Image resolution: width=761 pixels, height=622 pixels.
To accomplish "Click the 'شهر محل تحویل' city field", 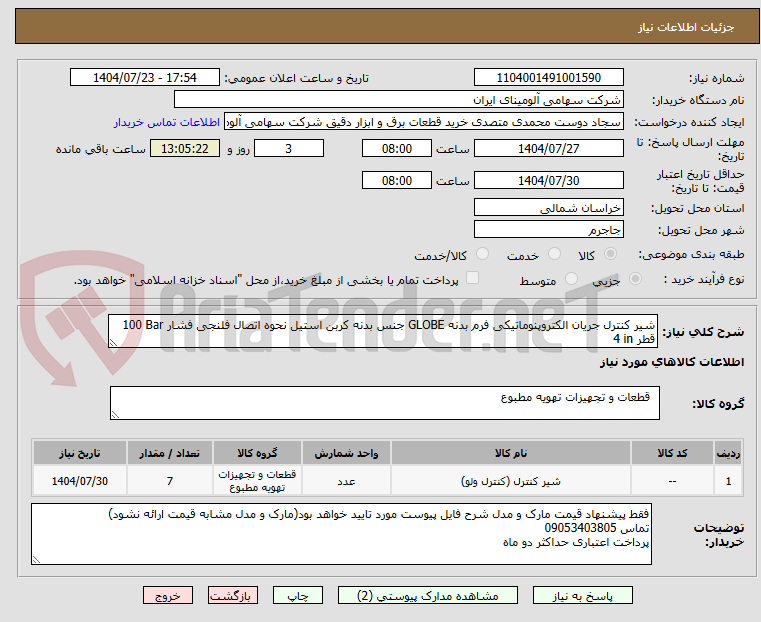I will point(548,229).
